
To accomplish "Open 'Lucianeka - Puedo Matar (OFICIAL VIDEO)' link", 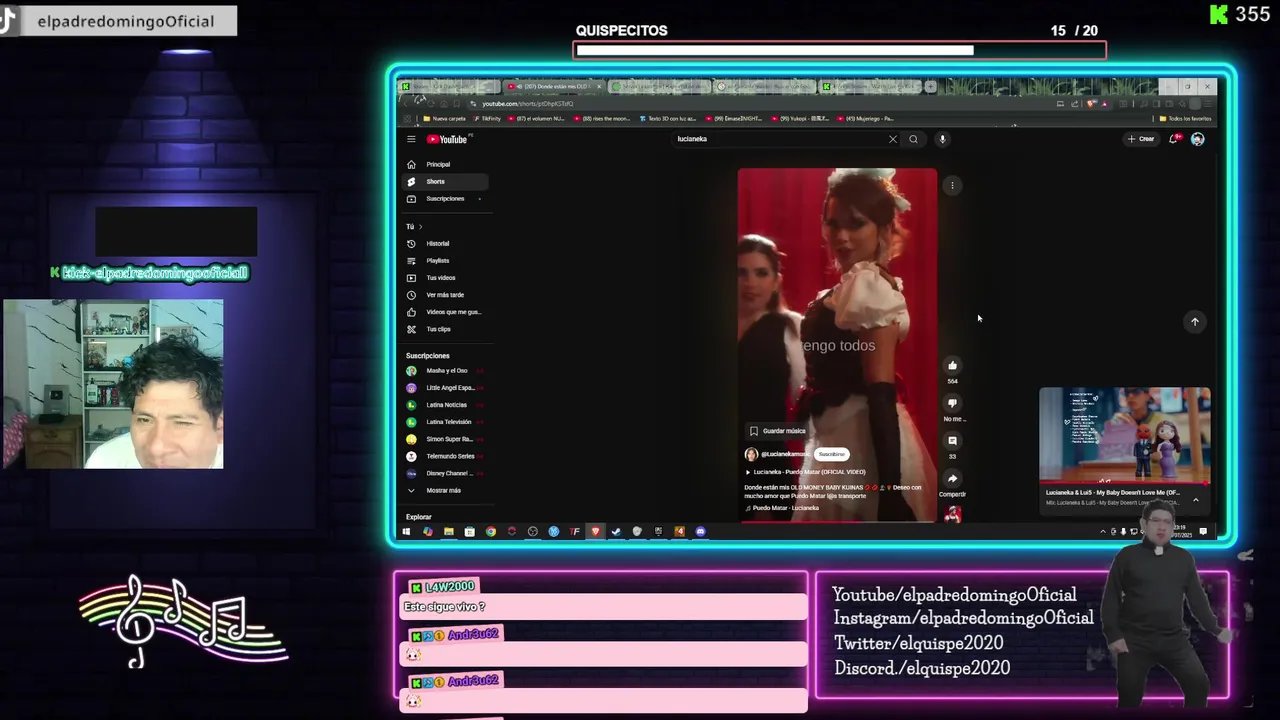I will pos(809,472).
